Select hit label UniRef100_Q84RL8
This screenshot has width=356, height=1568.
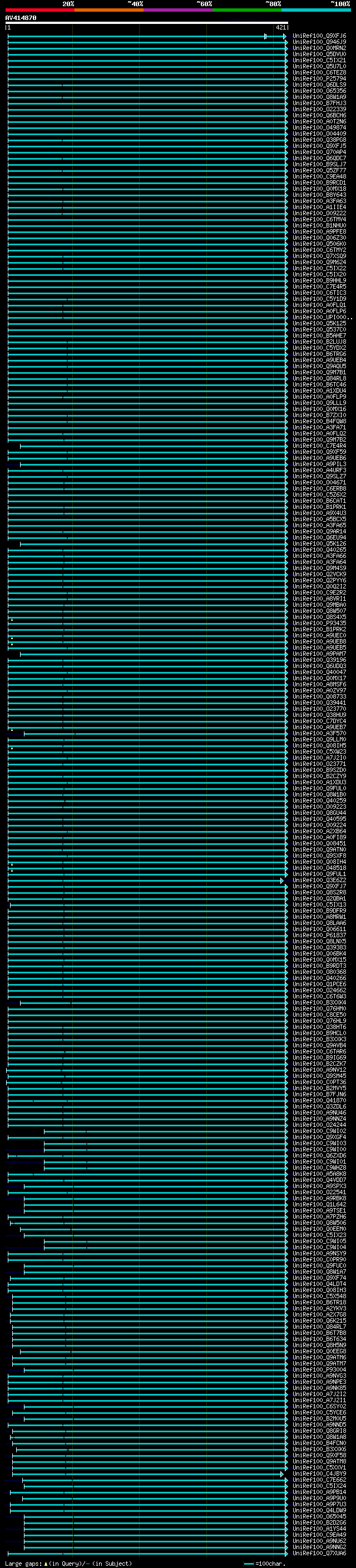[319, 378]
